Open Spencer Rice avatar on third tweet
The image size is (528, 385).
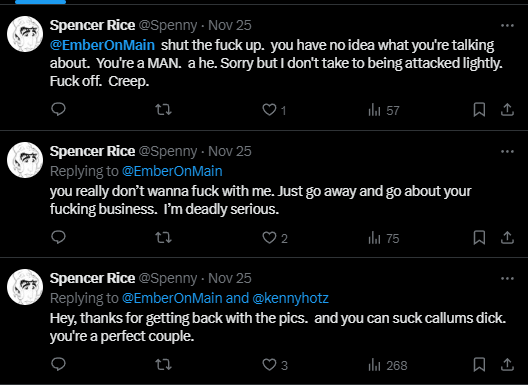coord(25,287)
